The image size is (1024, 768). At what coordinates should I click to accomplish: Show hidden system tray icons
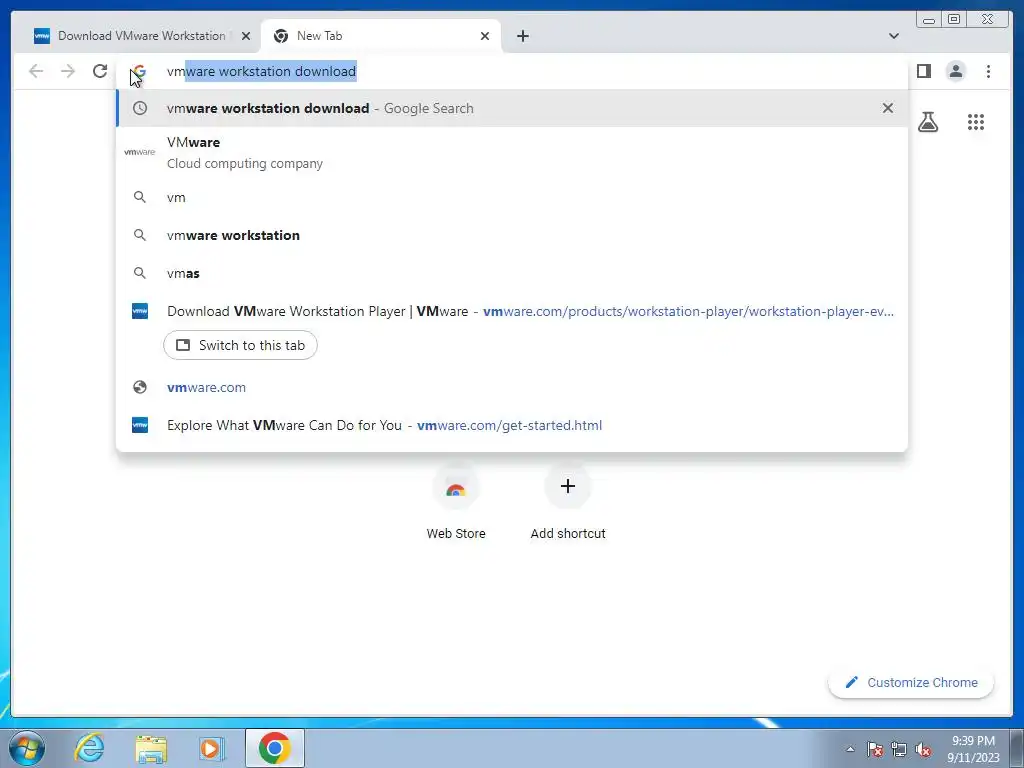(850, 749)
